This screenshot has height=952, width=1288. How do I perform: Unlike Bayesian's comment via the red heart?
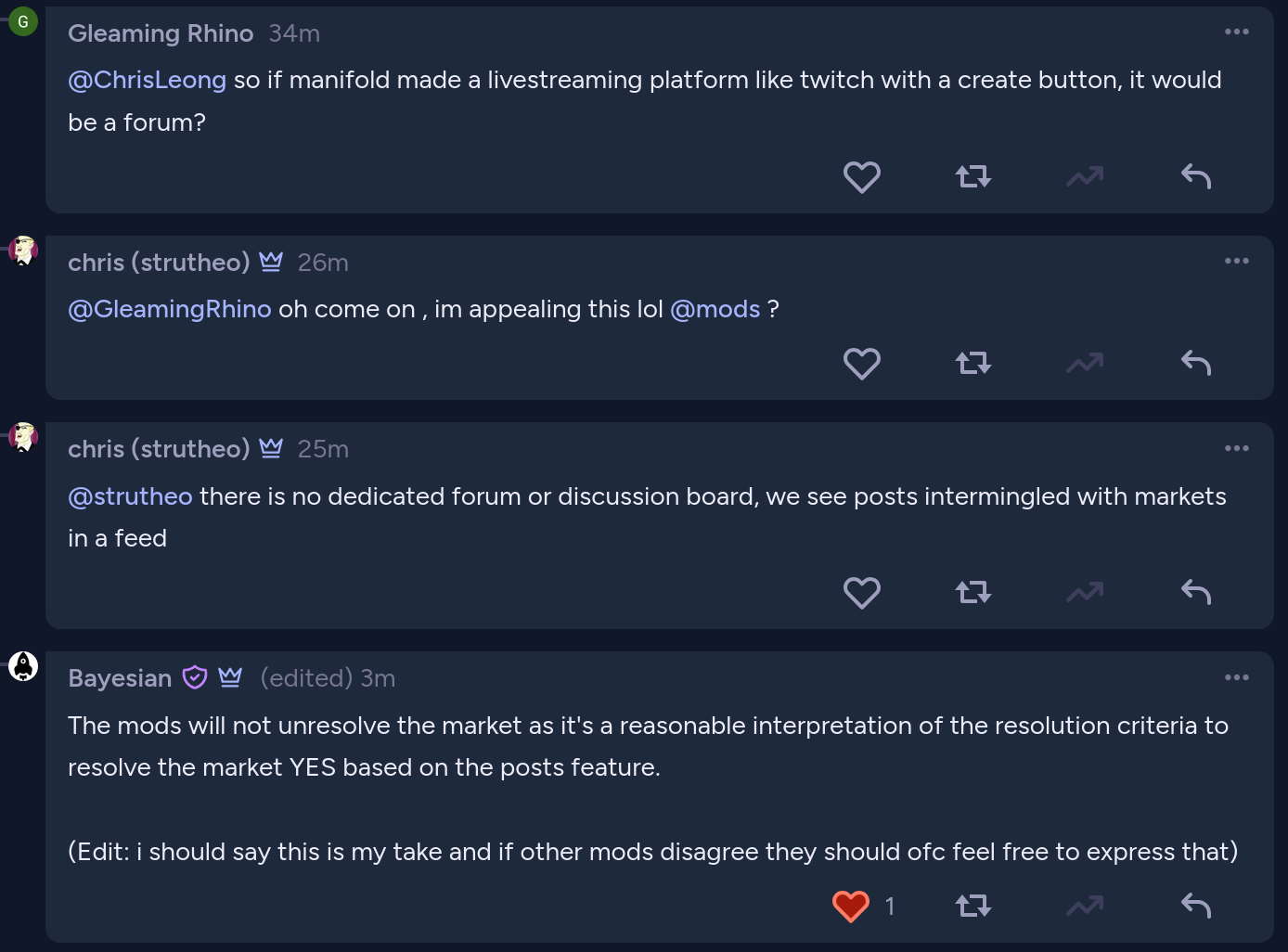[x=850, y=907]
